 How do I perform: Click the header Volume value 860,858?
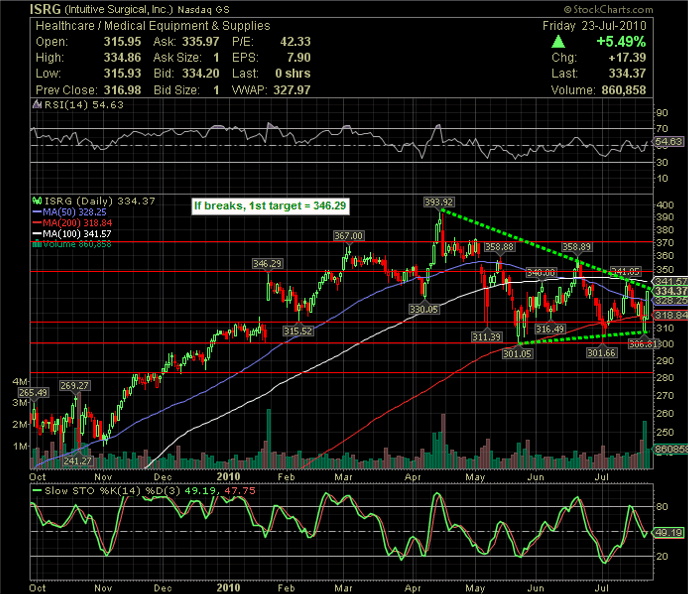click(x=624, y=90)
